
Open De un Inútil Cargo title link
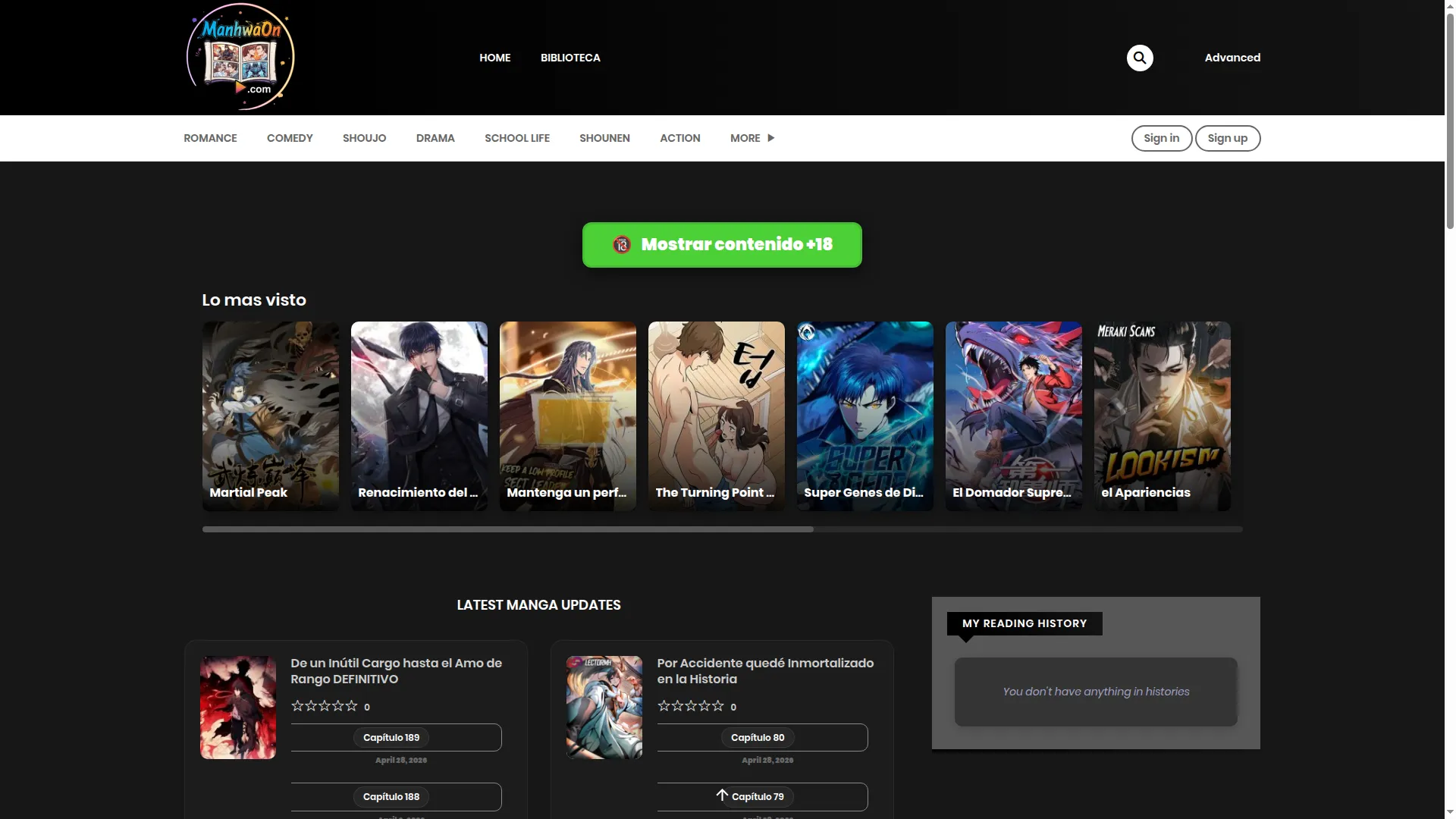click(x=397, y=671)
